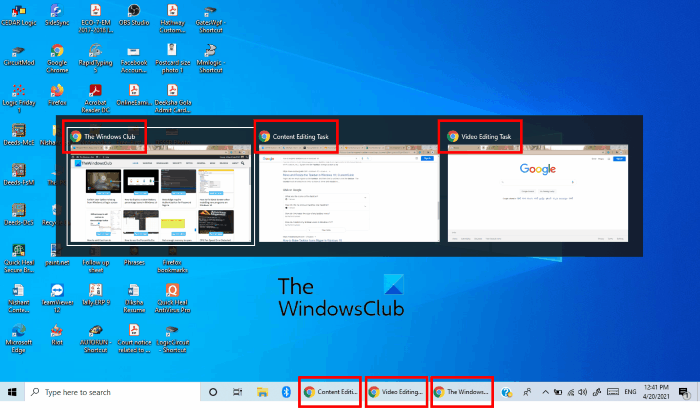Open the SideSync desktop shortcut
700x410 pixels.
(x=57, y=15)
